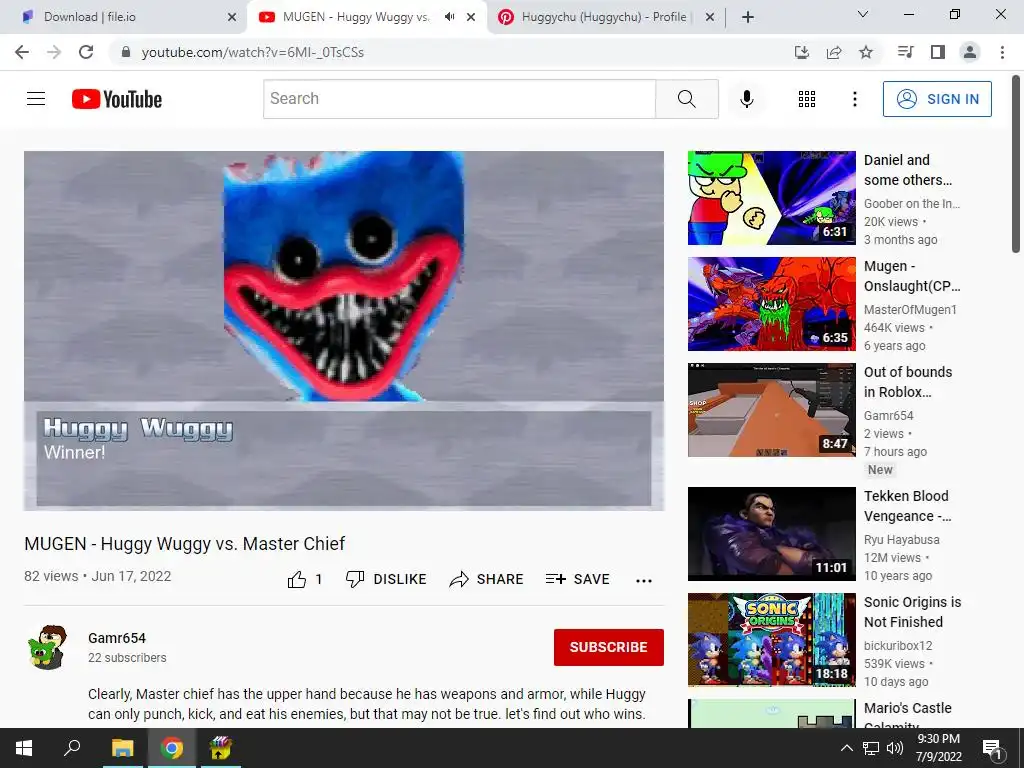Open 'Mugen - Onslaught' video title
The image size is (1024, 768).
912,276
